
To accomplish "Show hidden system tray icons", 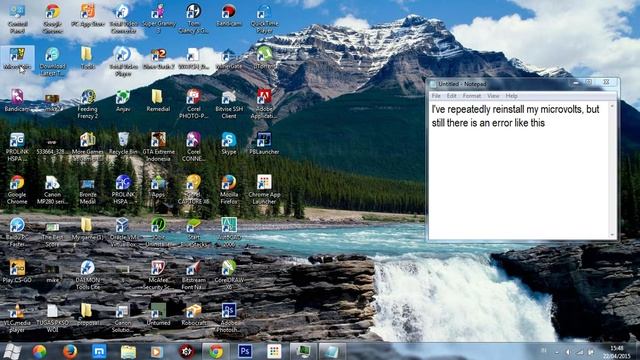I will tap(557, 352).
